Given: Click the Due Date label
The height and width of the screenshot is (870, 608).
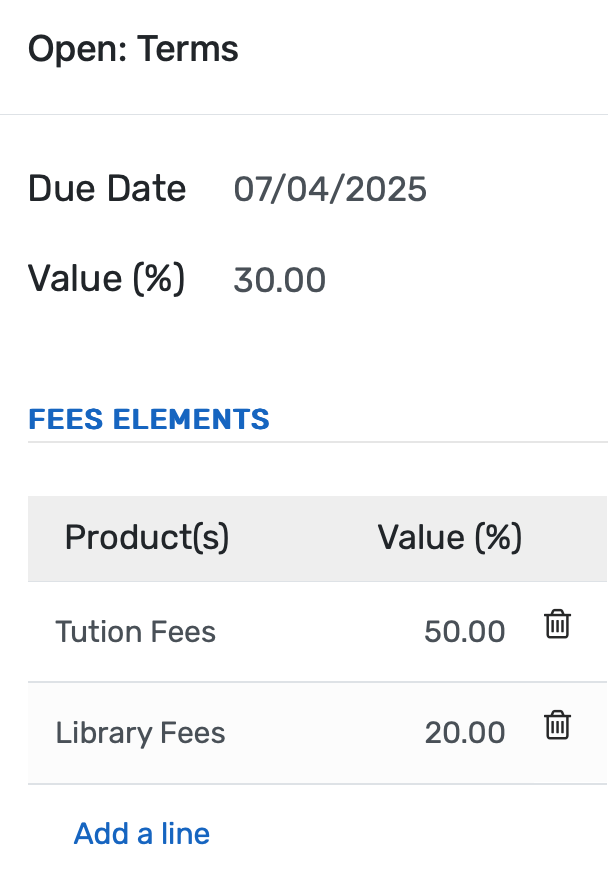Looking at the screenshot, I should click(107, 189).
